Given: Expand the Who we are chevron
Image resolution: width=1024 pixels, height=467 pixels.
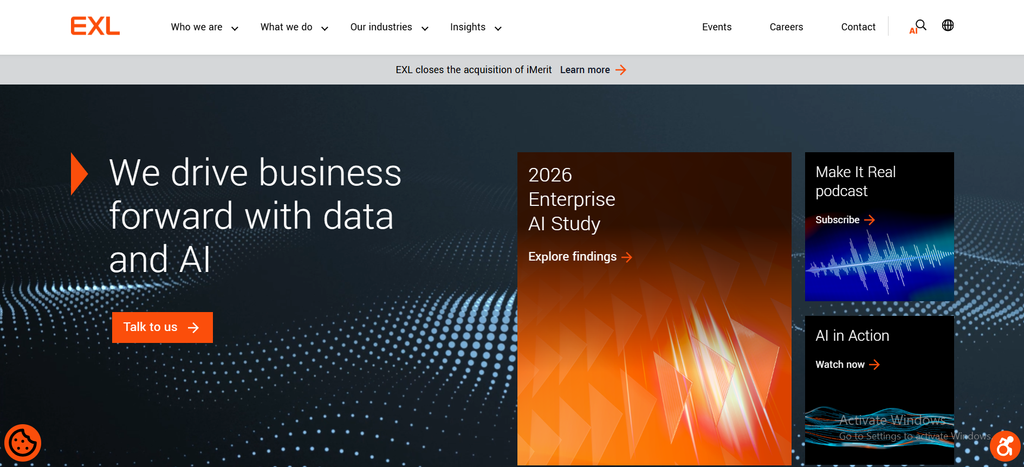Looking at the screenshot, I should 234,28.
